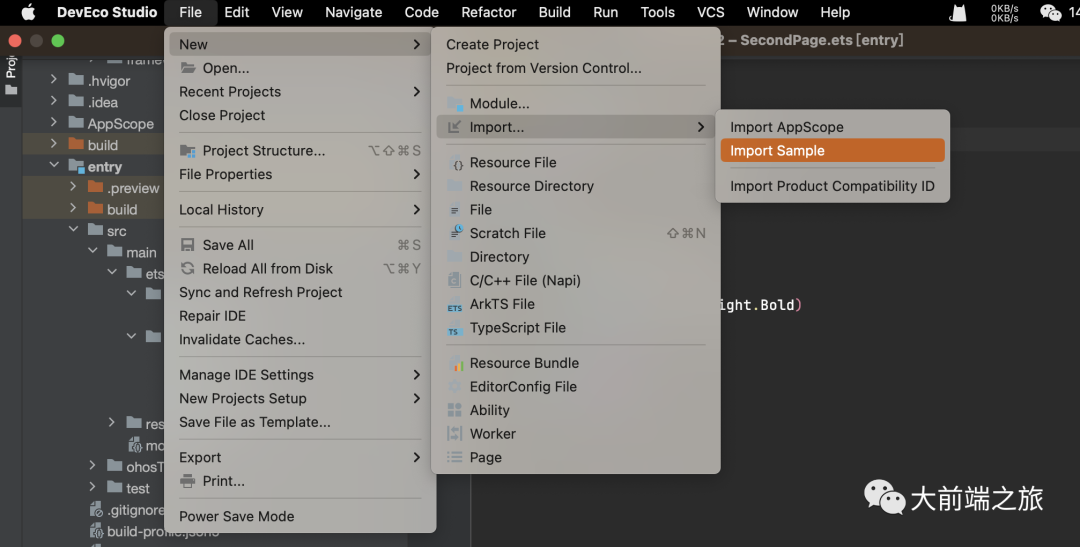Open the Refactor menu in menu bar
Viewport: 1080px width, 547px height.
tap(489, 12)
